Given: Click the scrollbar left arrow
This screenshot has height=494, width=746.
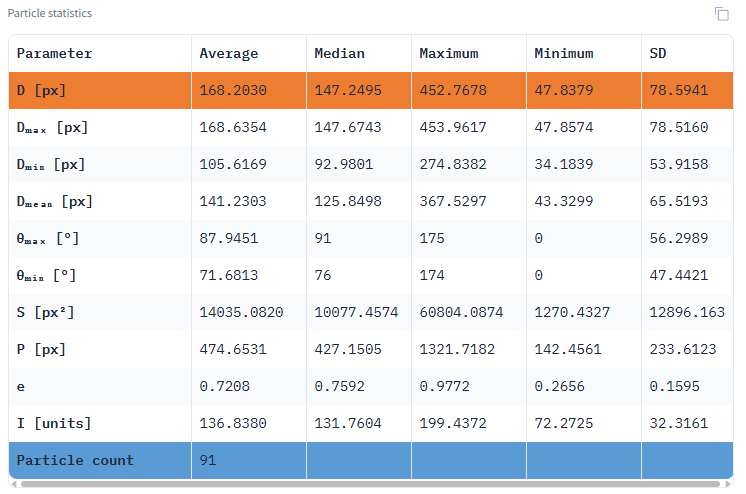Looking at the screenshot, I should coord(14,484).
